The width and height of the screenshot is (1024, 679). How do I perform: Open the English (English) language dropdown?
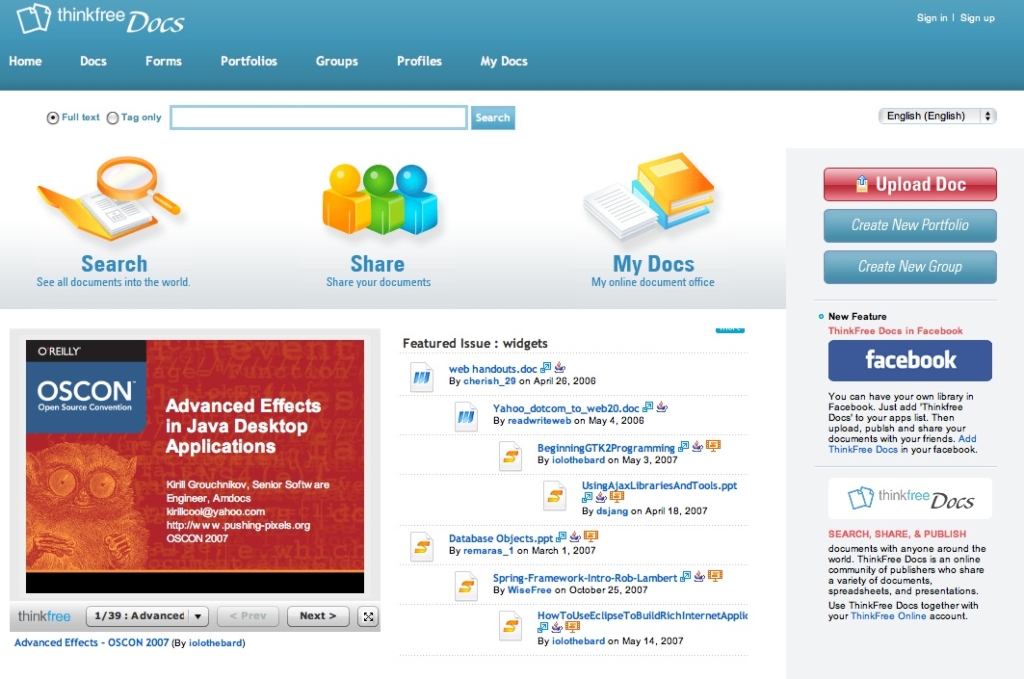click(937, 116)
